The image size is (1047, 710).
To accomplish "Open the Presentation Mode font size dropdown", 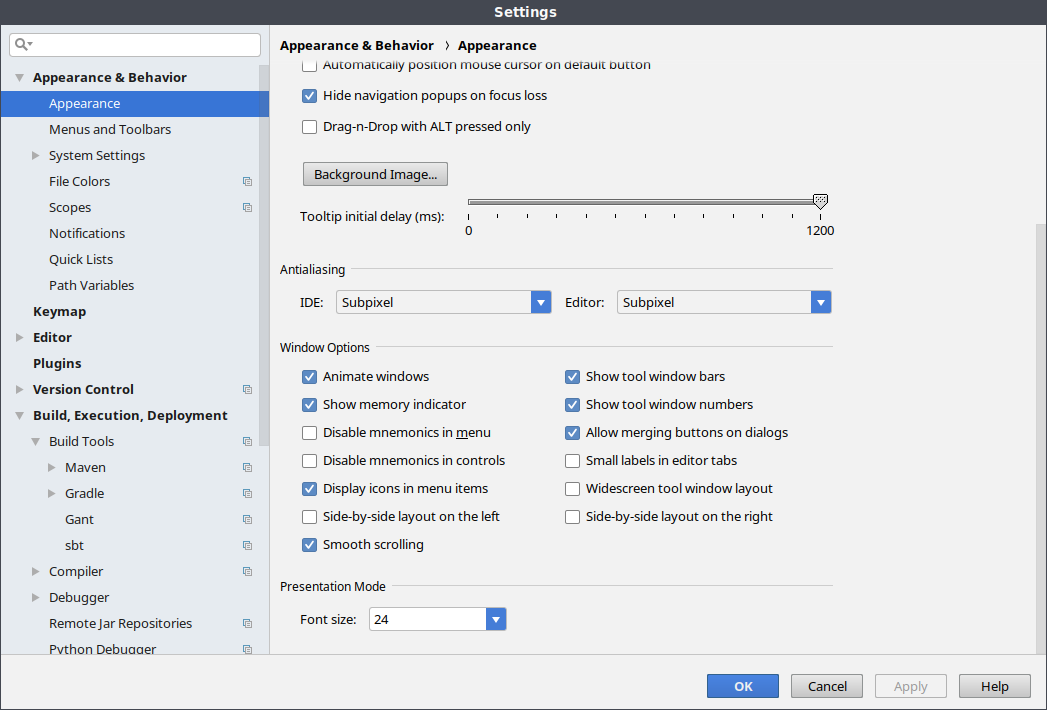I will tap(496, 618).
